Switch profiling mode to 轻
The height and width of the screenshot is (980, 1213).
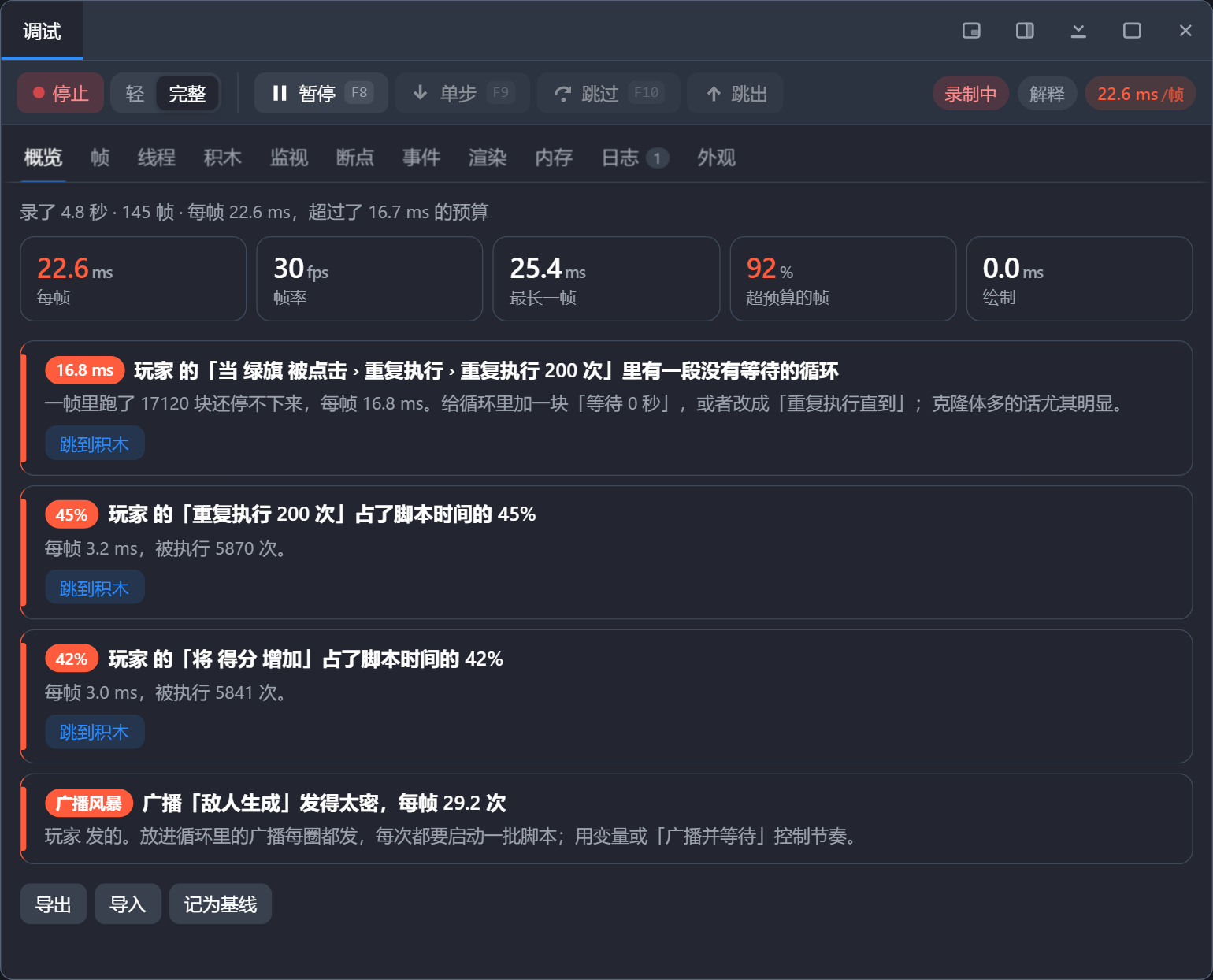(x=135, y=94)
